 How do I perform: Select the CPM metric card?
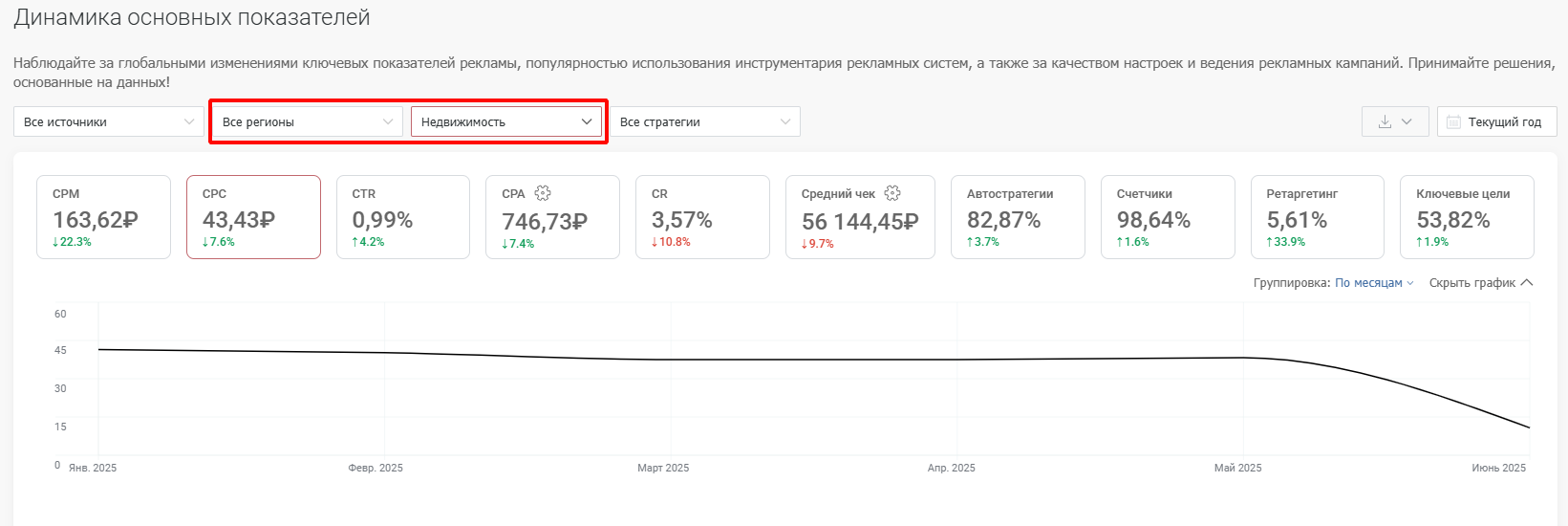103,217
